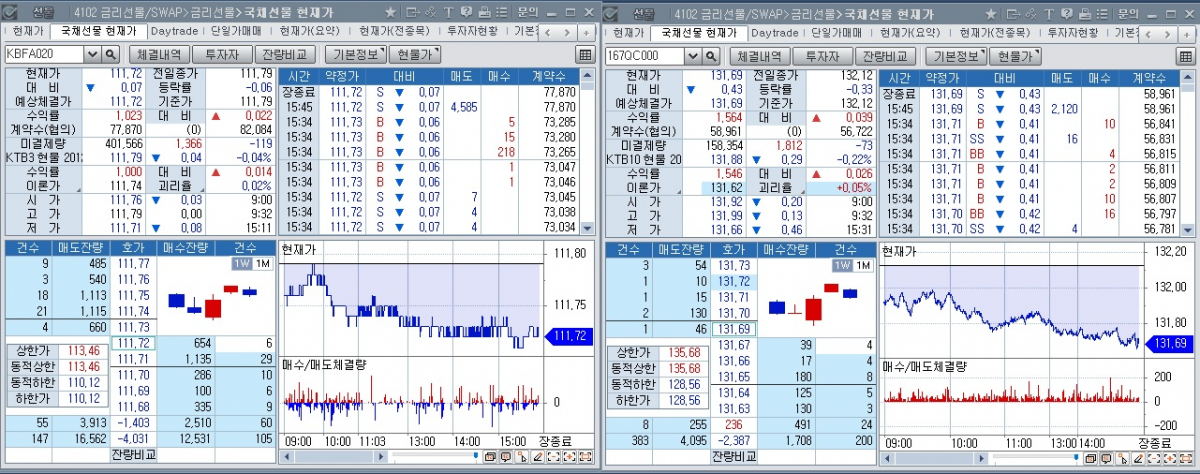Click 잔량비교 button in right window toolbar
Viewport: 1200px width, 474px height.
(886, 56)
